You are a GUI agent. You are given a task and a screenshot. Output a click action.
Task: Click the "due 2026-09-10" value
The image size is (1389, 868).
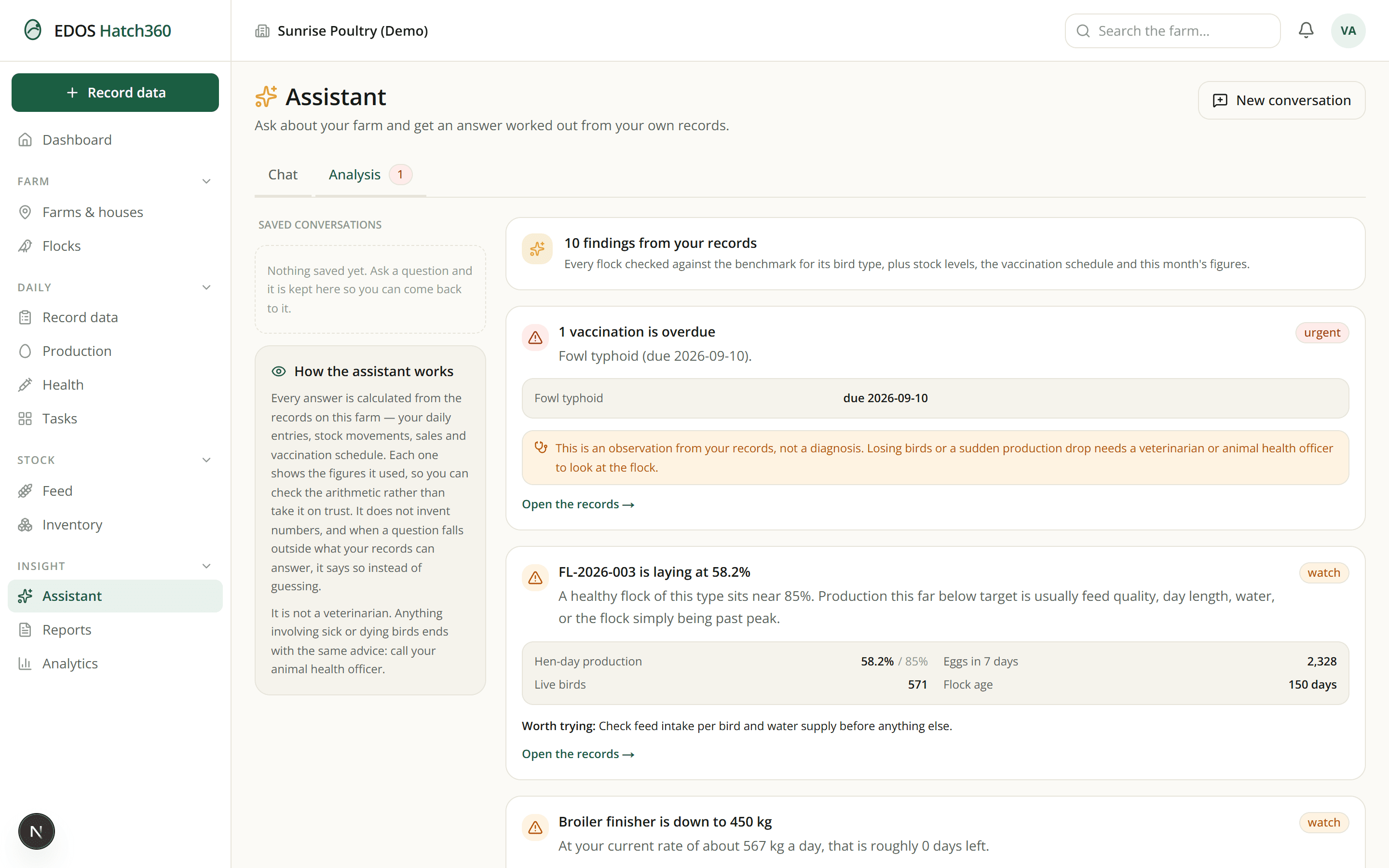tap(885, 398)
